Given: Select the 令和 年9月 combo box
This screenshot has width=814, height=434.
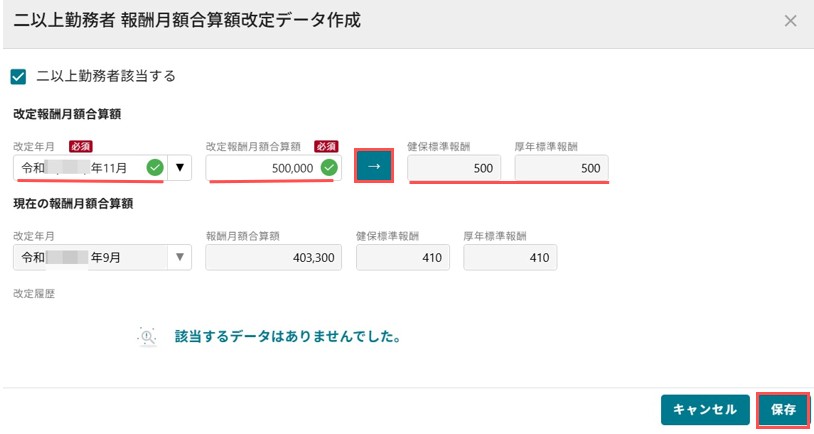Looking at the screenshot, I should point(102,257).
